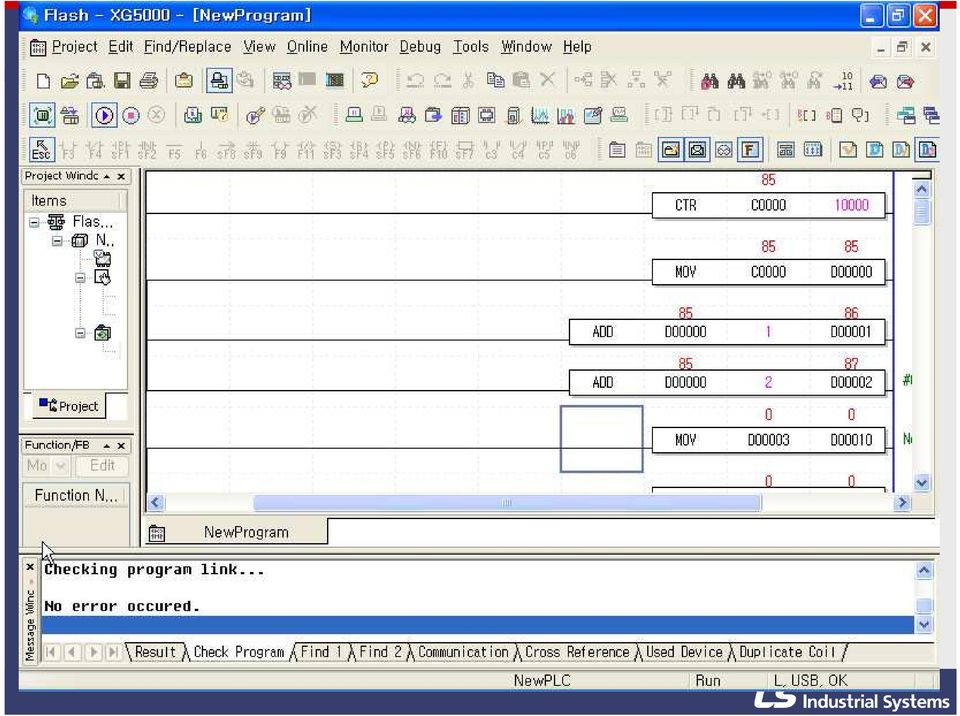
Task: Select the CTR C0000 instruction box
Action: [x=768, y=205]
